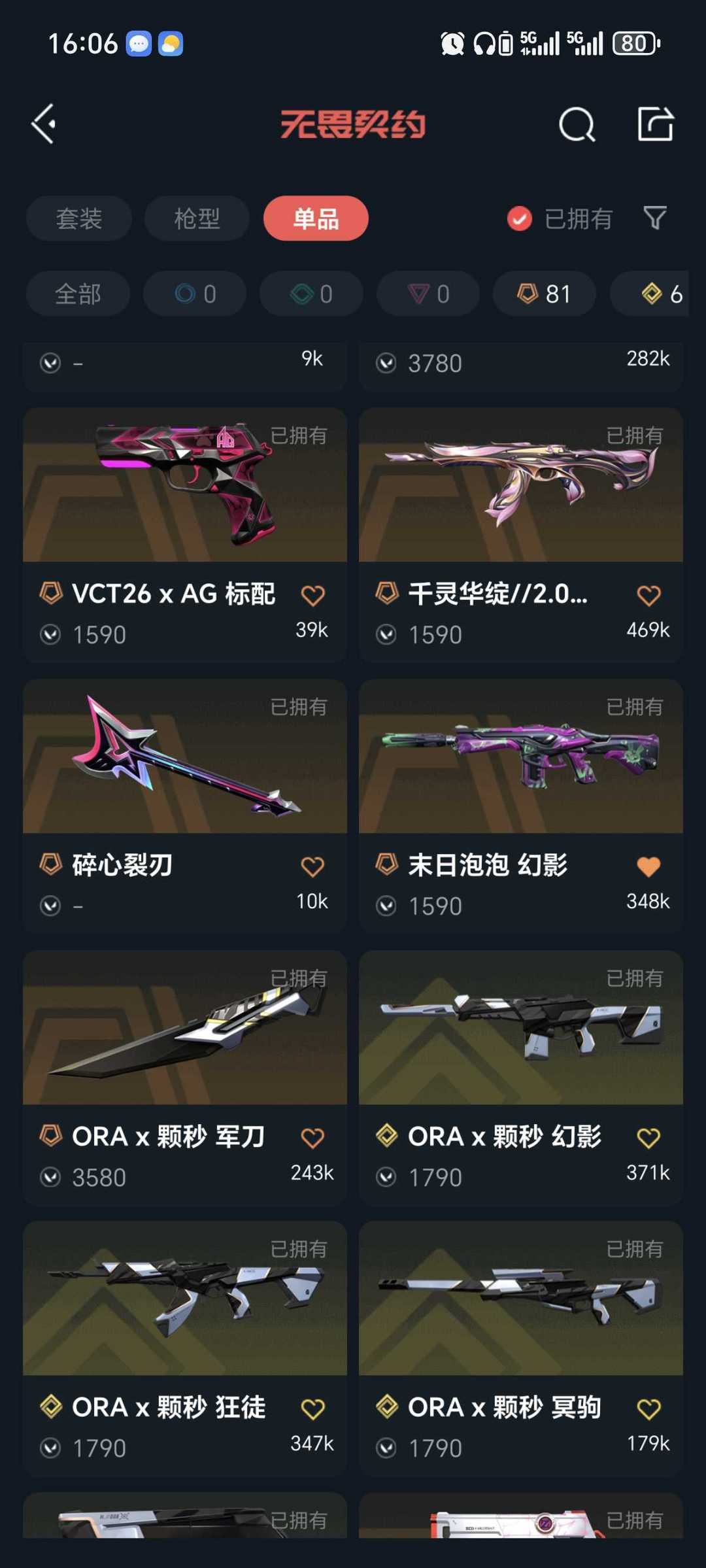Image resolution: width=706 pixels, height=1568 pixels.
Task: Open the filter funnel icon
Action: (654, 218)
